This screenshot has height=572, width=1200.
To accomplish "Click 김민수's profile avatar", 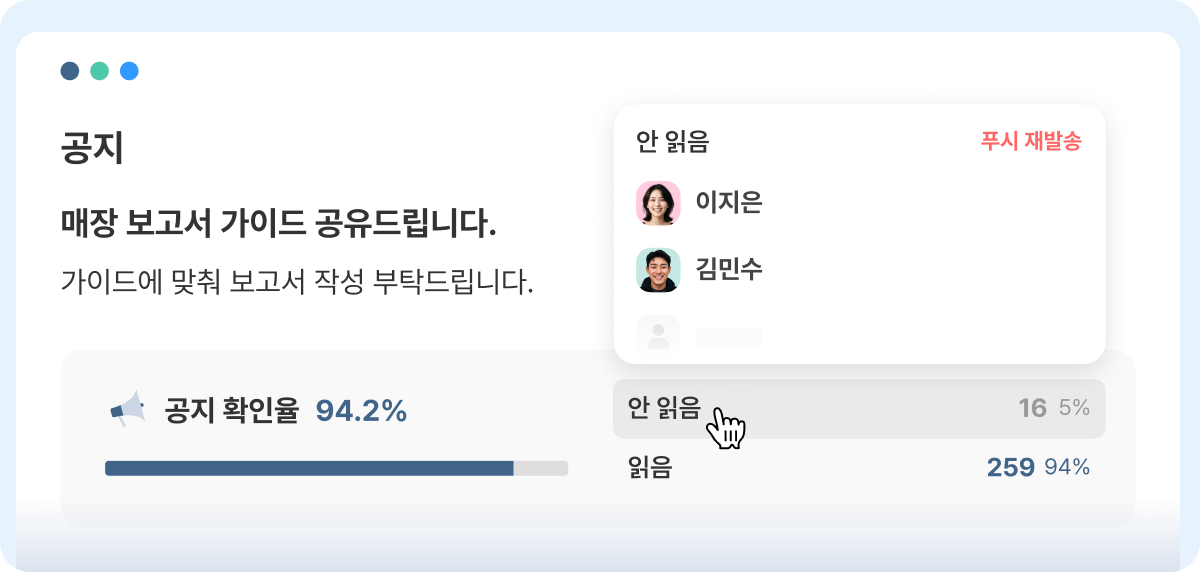I will pos(658,270).
